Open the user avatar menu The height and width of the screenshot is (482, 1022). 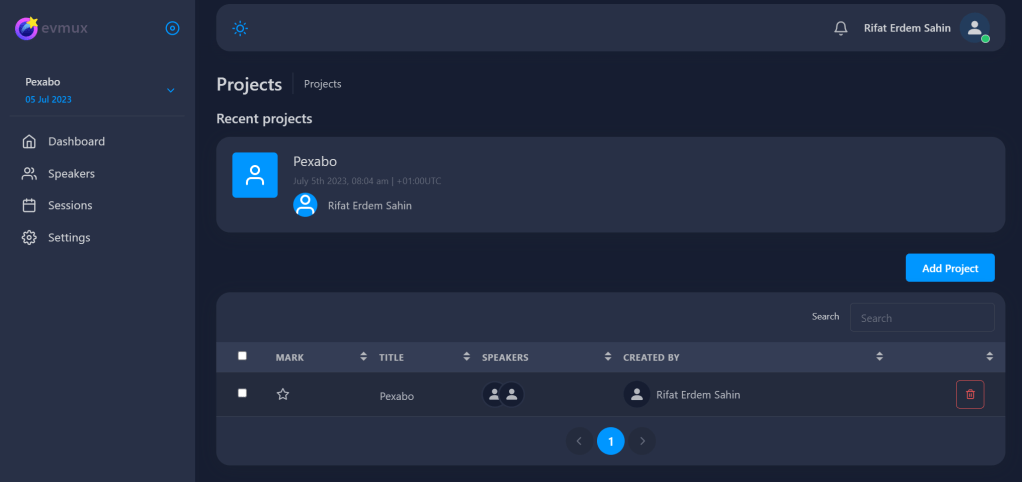974,28
